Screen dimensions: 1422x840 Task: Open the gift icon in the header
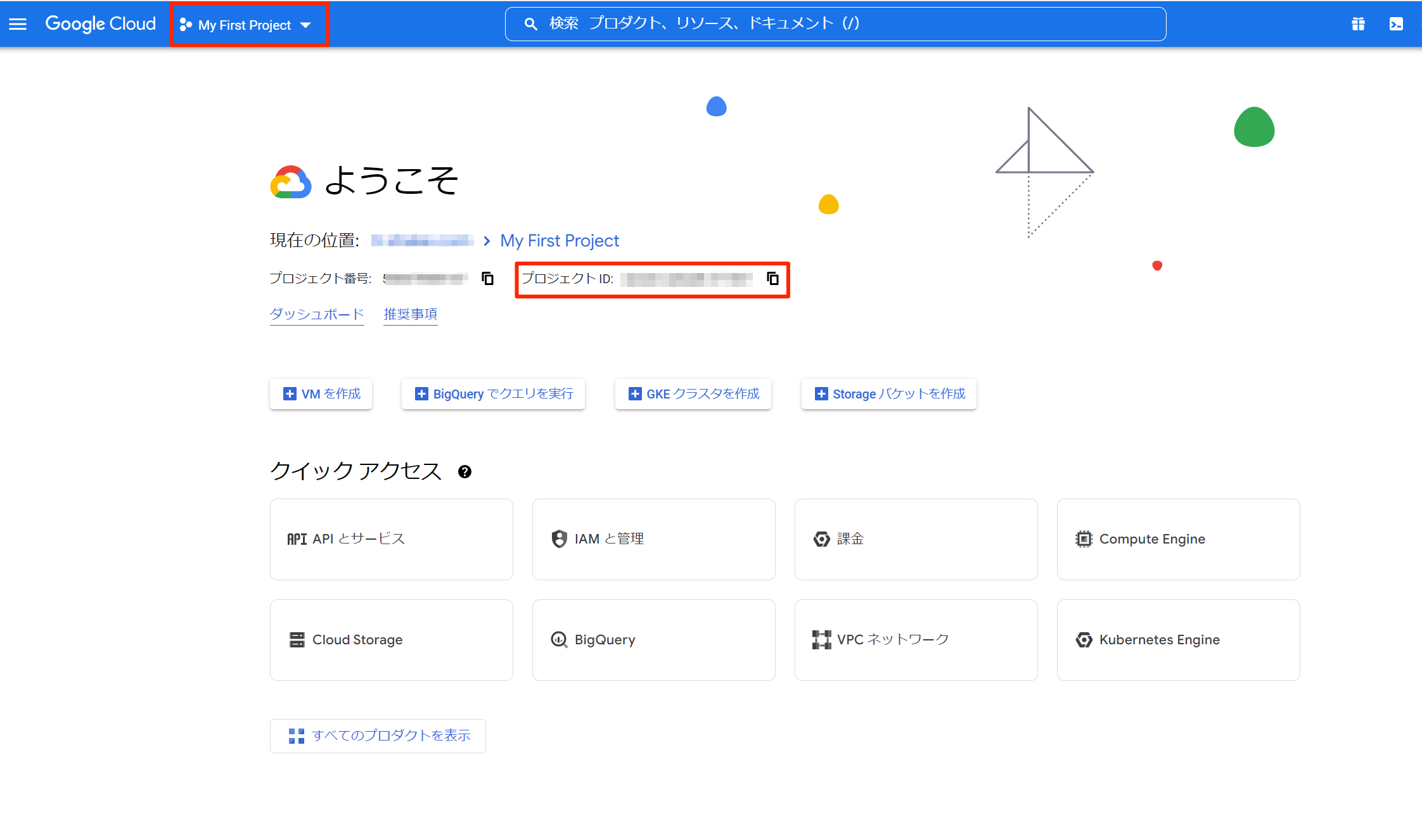click(1358, 24)
